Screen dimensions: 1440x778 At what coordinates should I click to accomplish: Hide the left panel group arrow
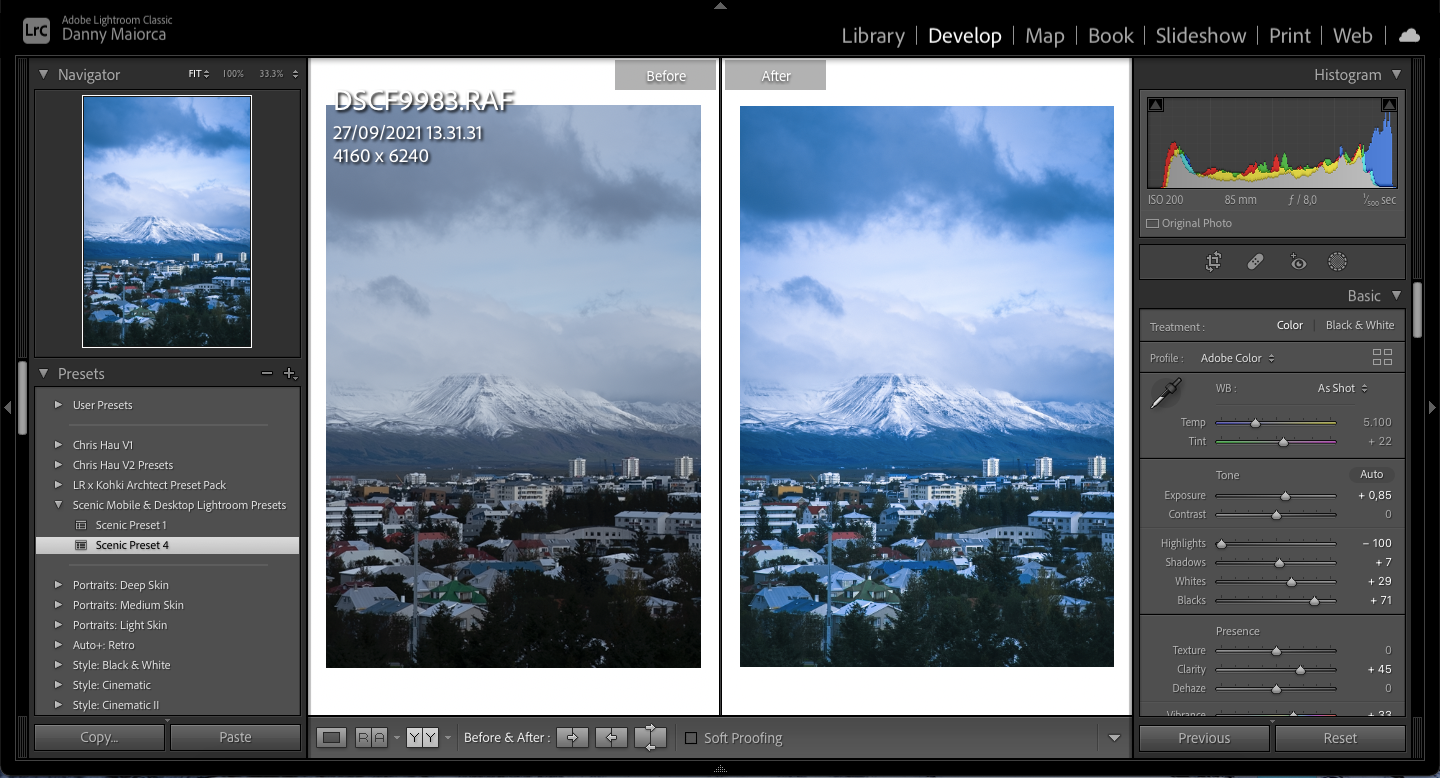point(8,407)
